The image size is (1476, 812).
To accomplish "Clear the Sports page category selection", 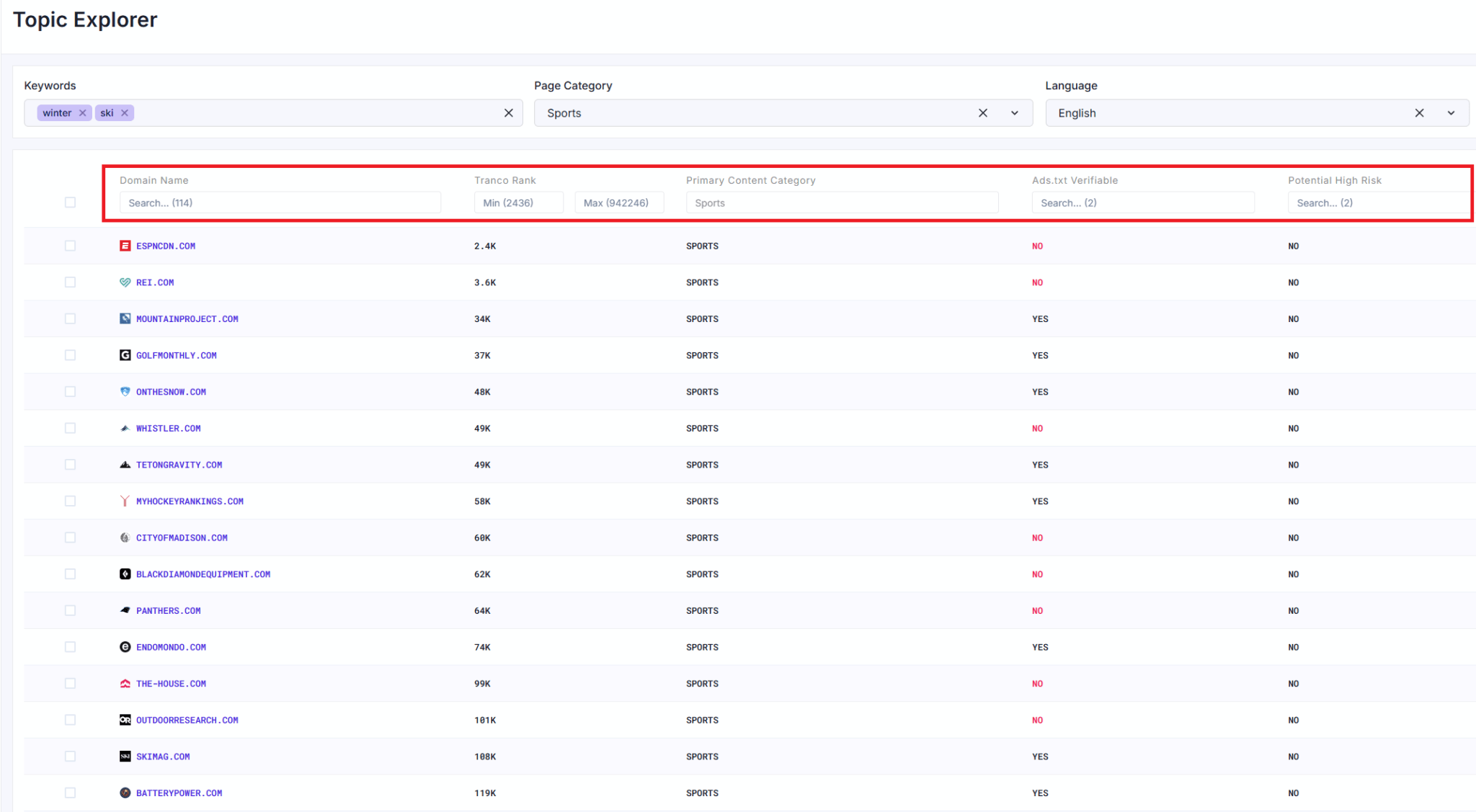I will click(x=983, y=113).
